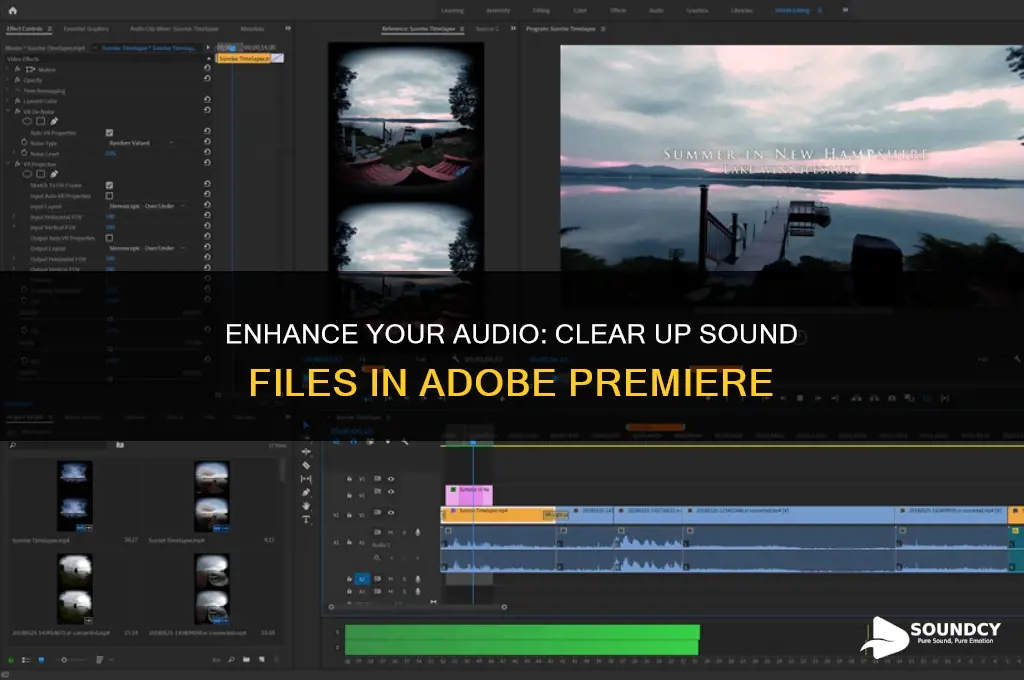The height and width of the screenshot is (680, 1024).
Task: Open Sunset Timelapse.mp4 thumbnail in project
Action: [212, 496]
